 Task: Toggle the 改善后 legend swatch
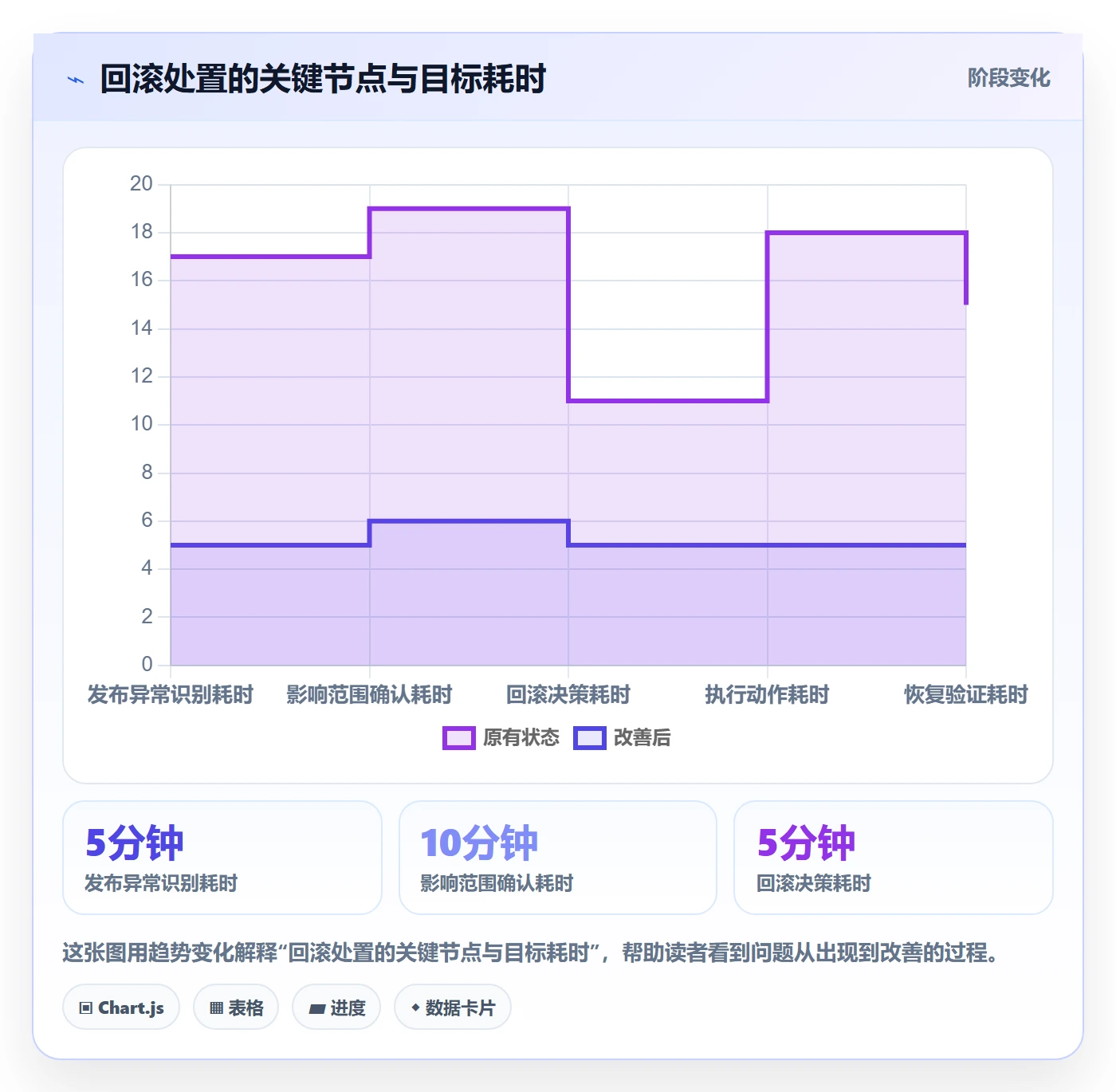[590, 738]
